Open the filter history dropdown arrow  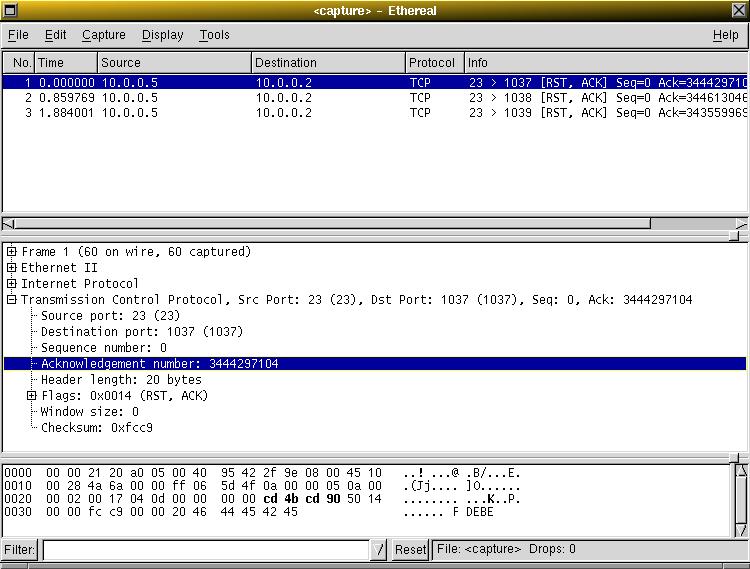click(379, 549)
